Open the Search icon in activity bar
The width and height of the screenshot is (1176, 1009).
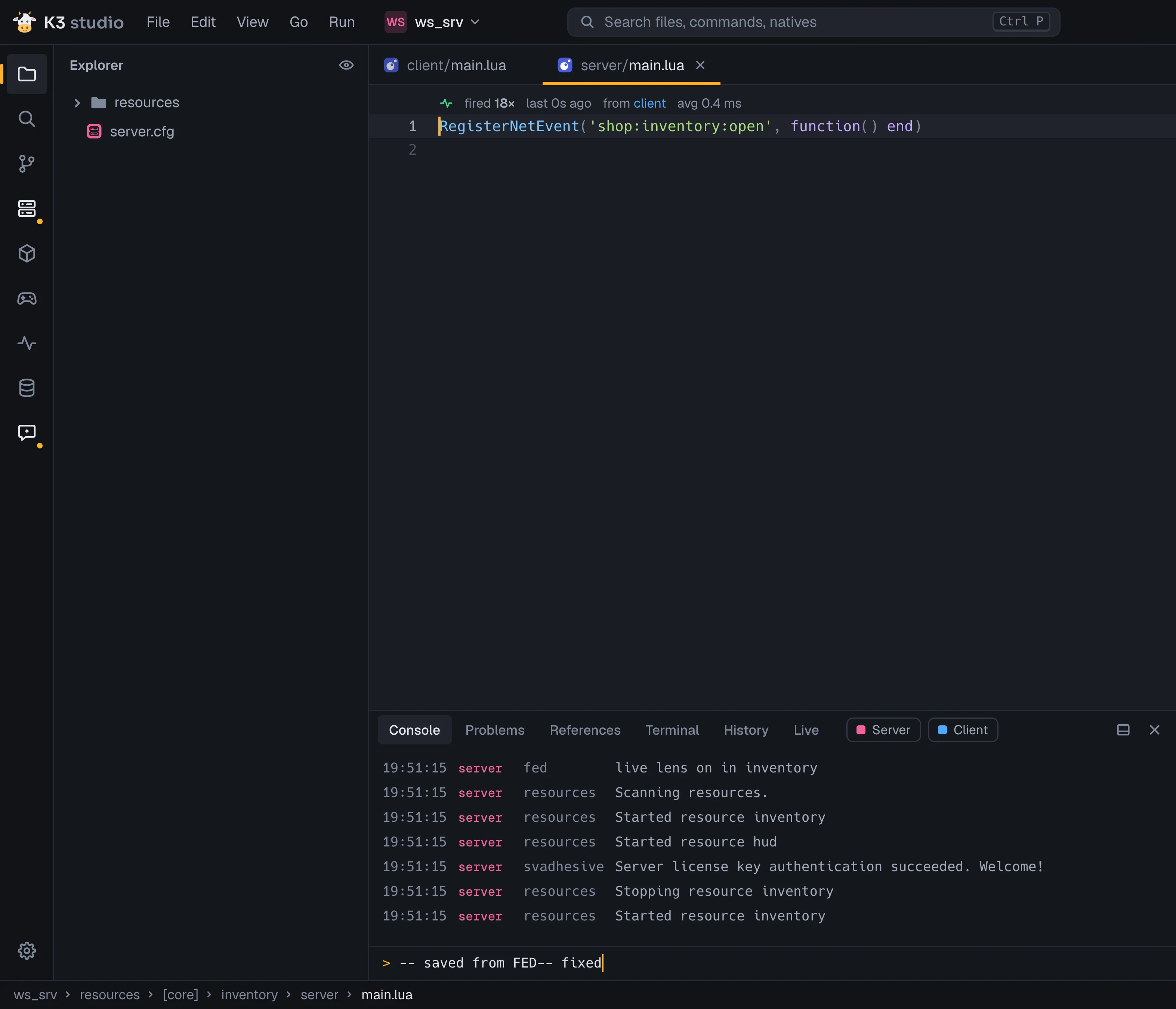coord(27,119)
